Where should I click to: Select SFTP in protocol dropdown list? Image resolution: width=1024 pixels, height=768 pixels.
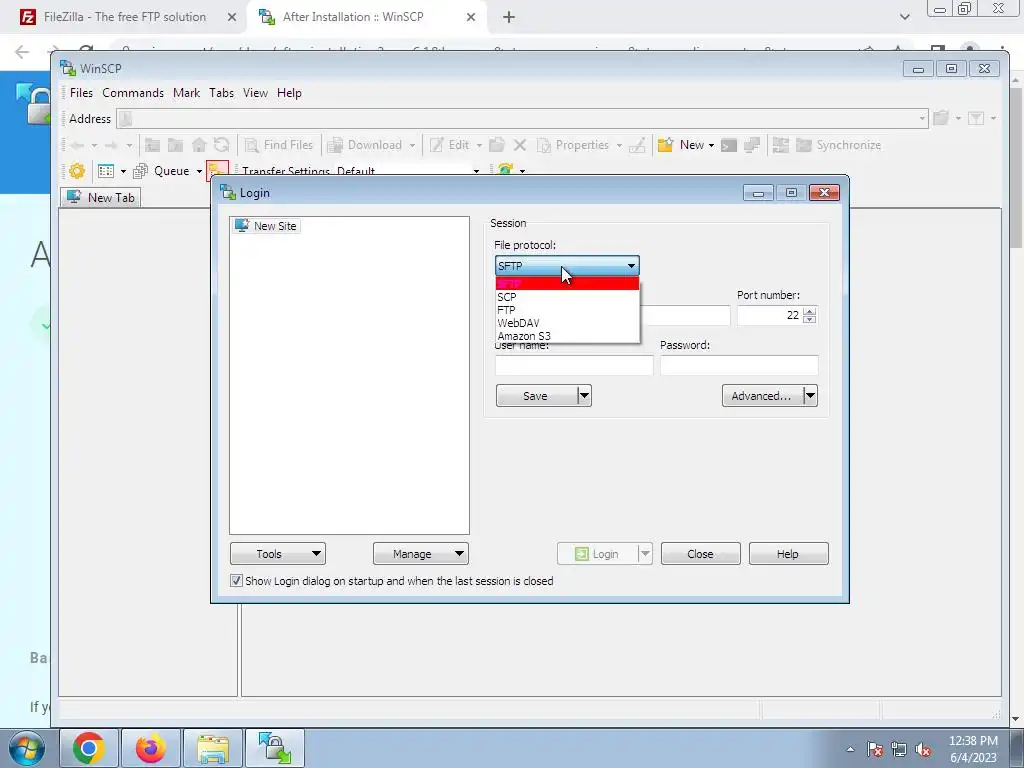(567, 283)
